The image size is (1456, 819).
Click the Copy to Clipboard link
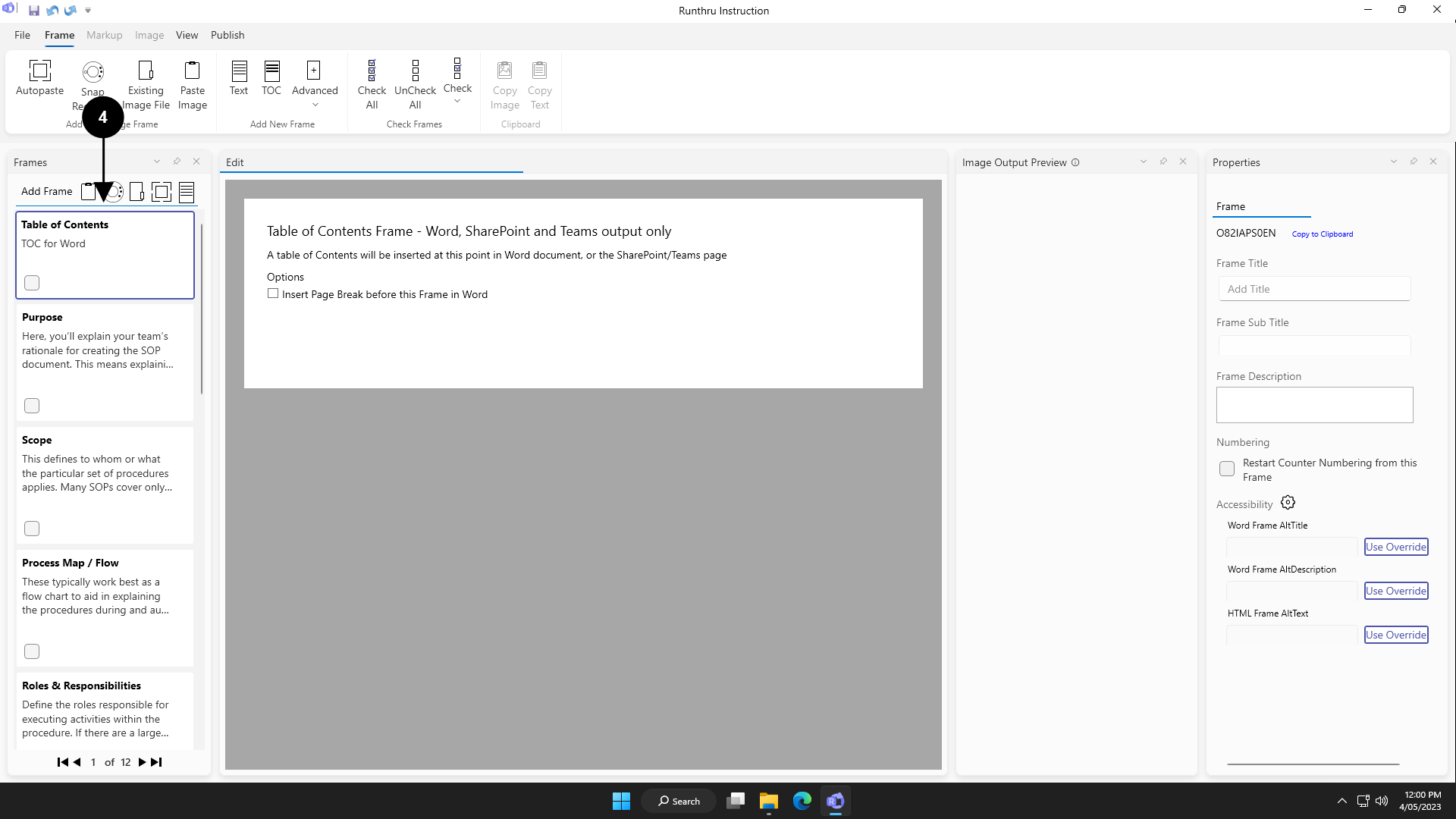1322,234
